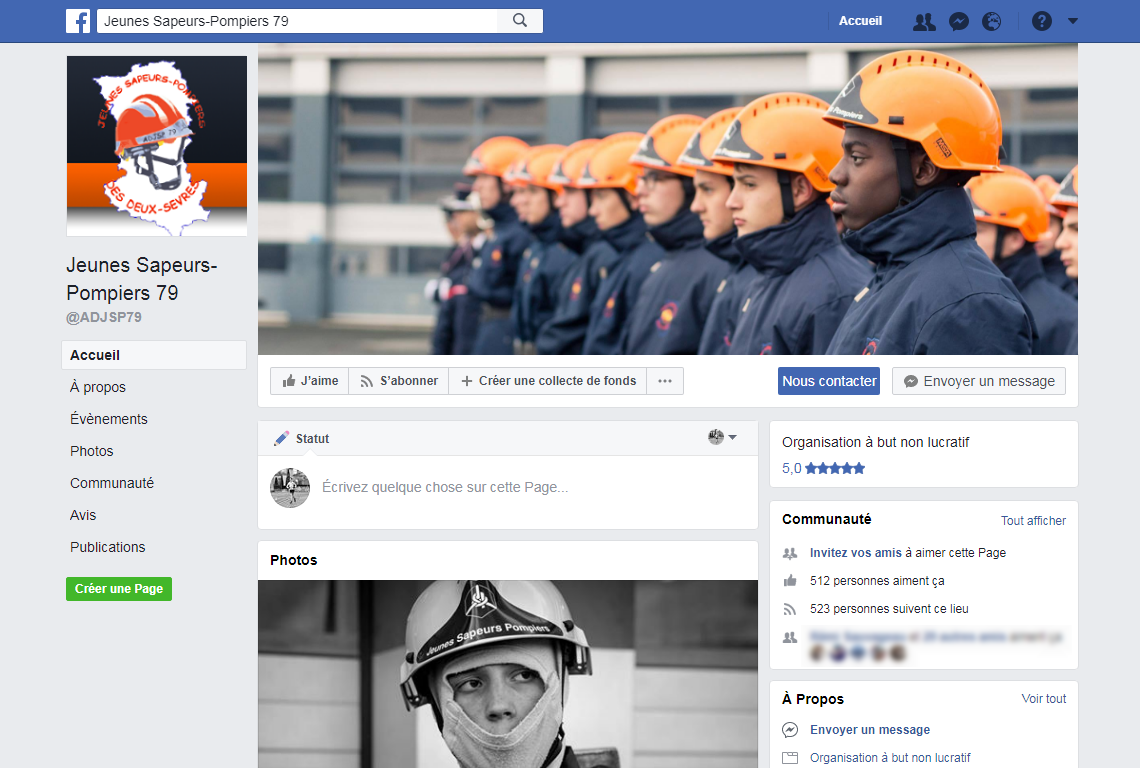Click the Nous contacter button
The height and width of the screenshot is (768, 1140).
829,381
